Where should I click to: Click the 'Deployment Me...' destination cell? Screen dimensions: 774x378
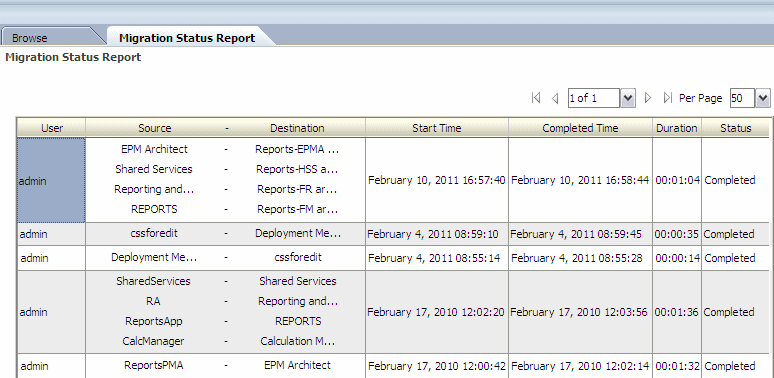click(298, 233)
